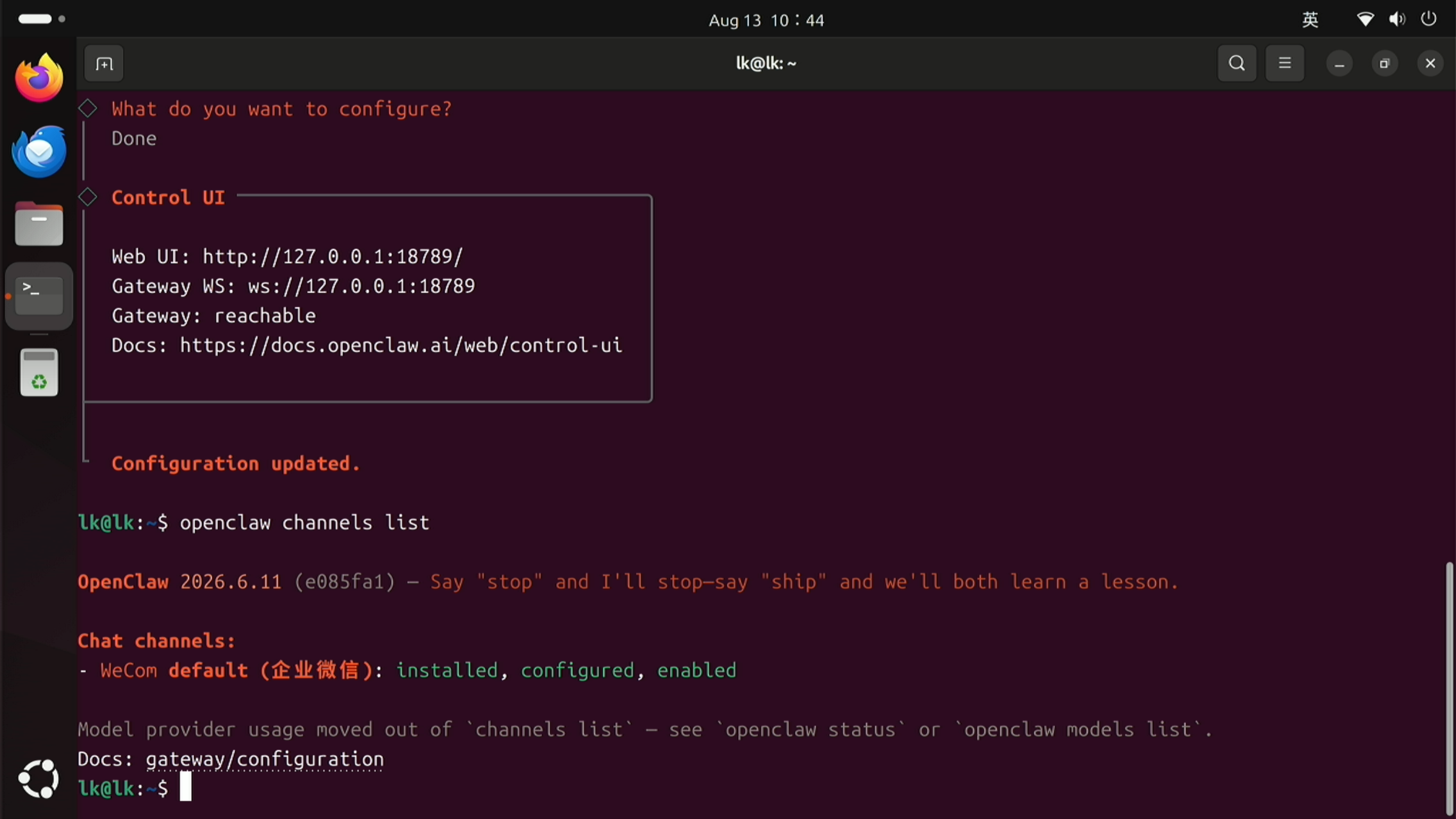
Task: Open the docs.openclaw.ai control-ui link
Action: tap(401, 345)
